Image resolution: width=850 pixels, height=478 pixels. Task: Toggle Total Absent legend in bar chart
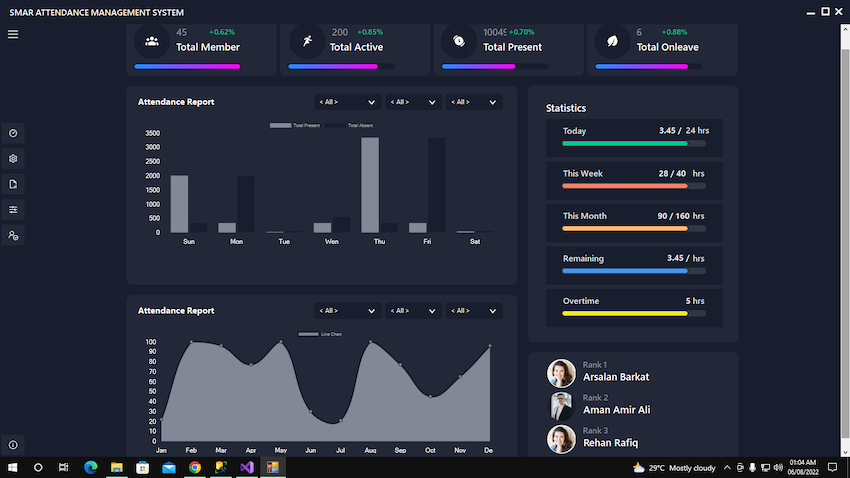click(x=349, y=125)
